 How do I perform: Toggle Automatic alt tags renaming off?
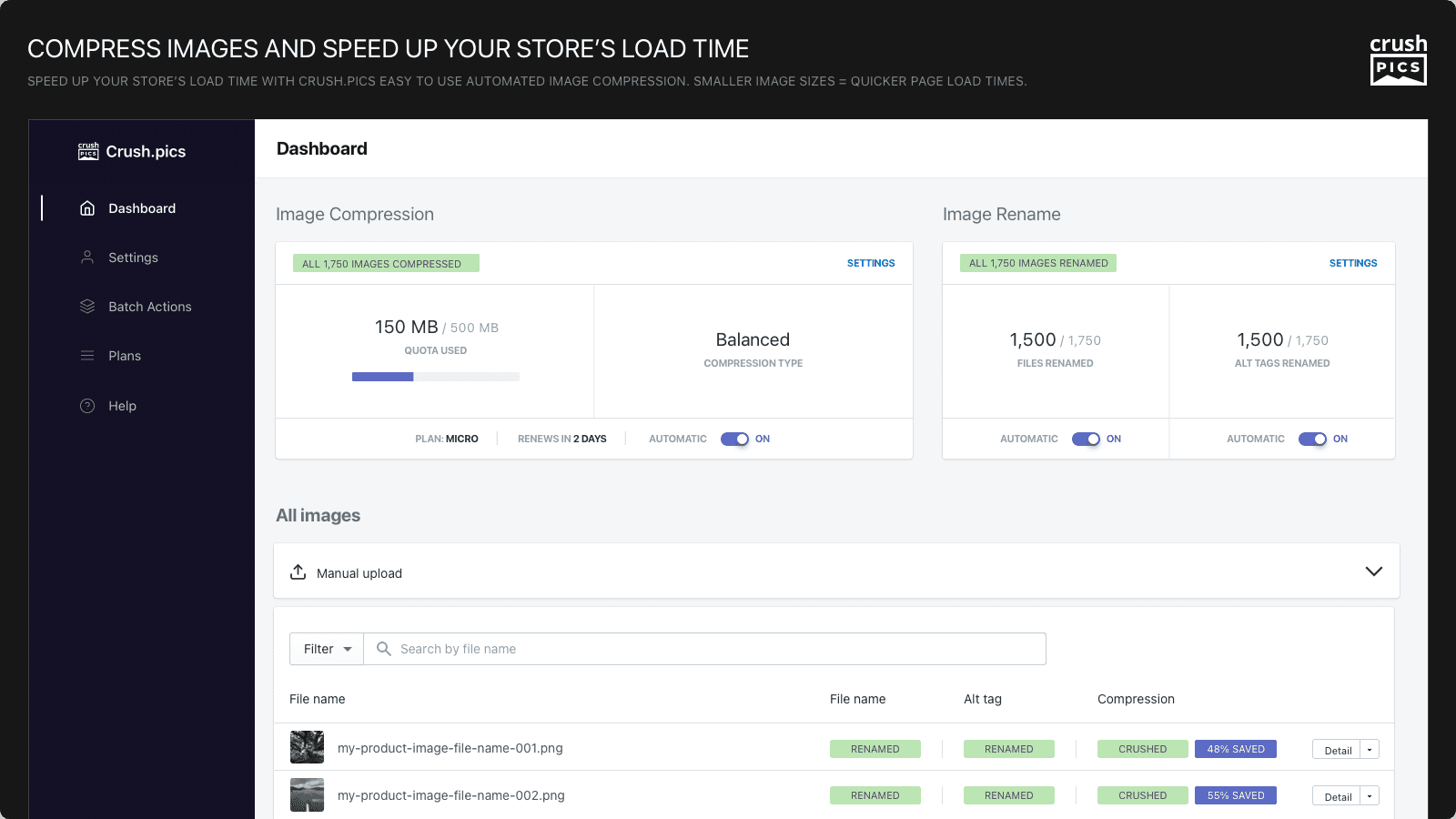(x=1313, y=439)
